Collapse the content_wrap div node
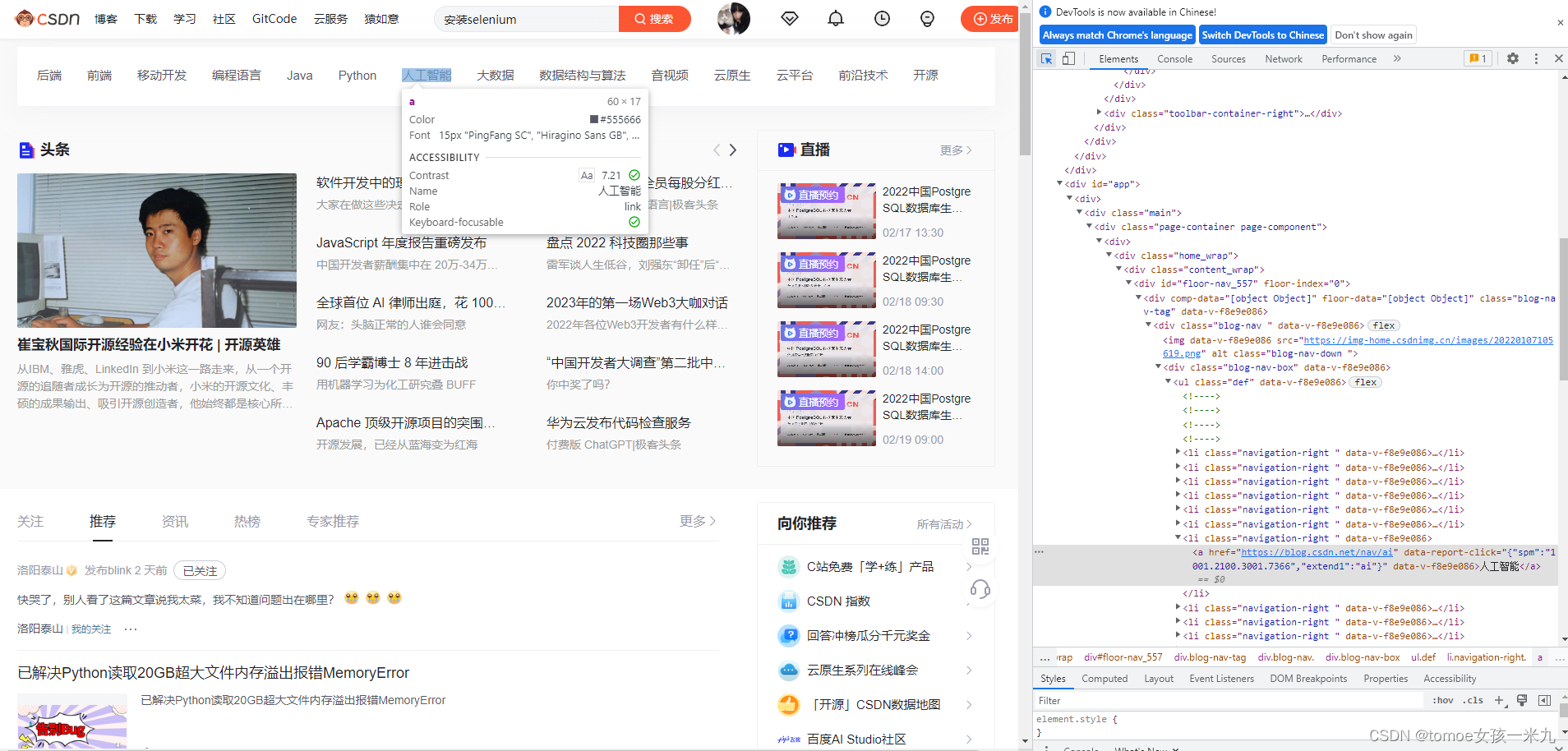 tap(1118, 269)
